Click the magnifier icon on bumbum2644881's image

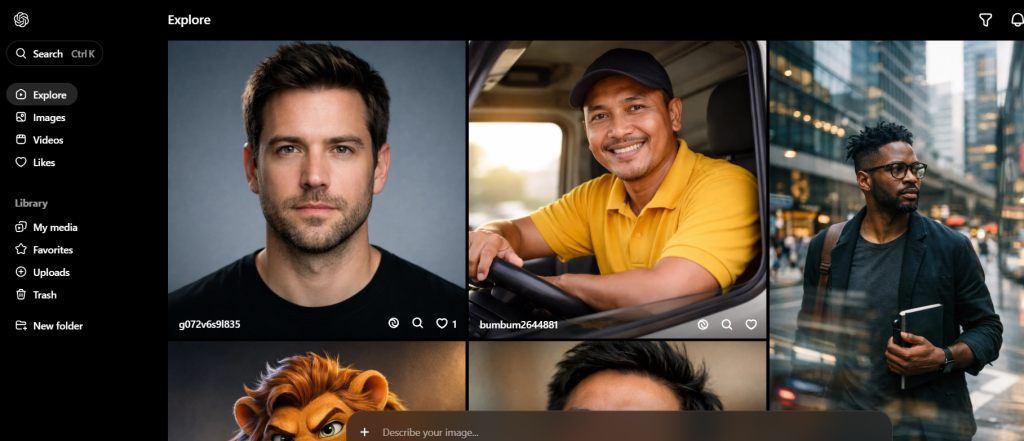click(x=727, y=324)
